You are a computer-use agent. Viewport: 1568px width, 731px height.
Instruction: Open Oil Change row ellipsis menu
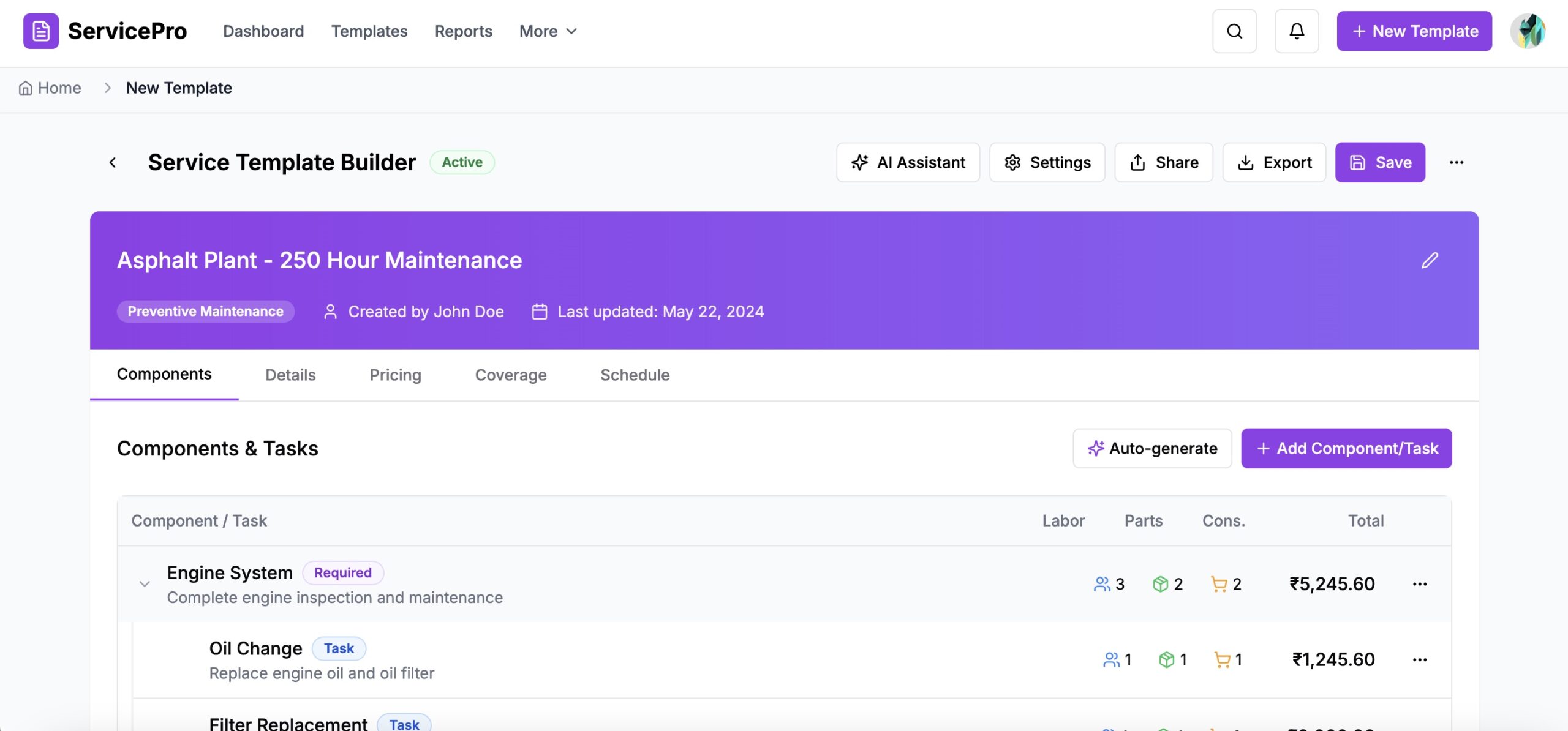(x=1420, y=660)
